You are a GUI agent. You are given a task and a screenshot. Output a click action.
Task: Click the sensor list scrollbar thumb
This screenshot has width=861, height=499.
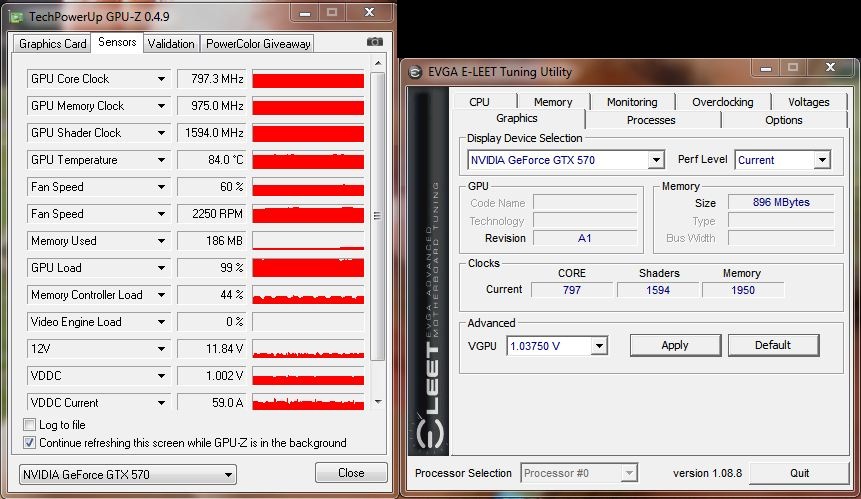[377, 216]
